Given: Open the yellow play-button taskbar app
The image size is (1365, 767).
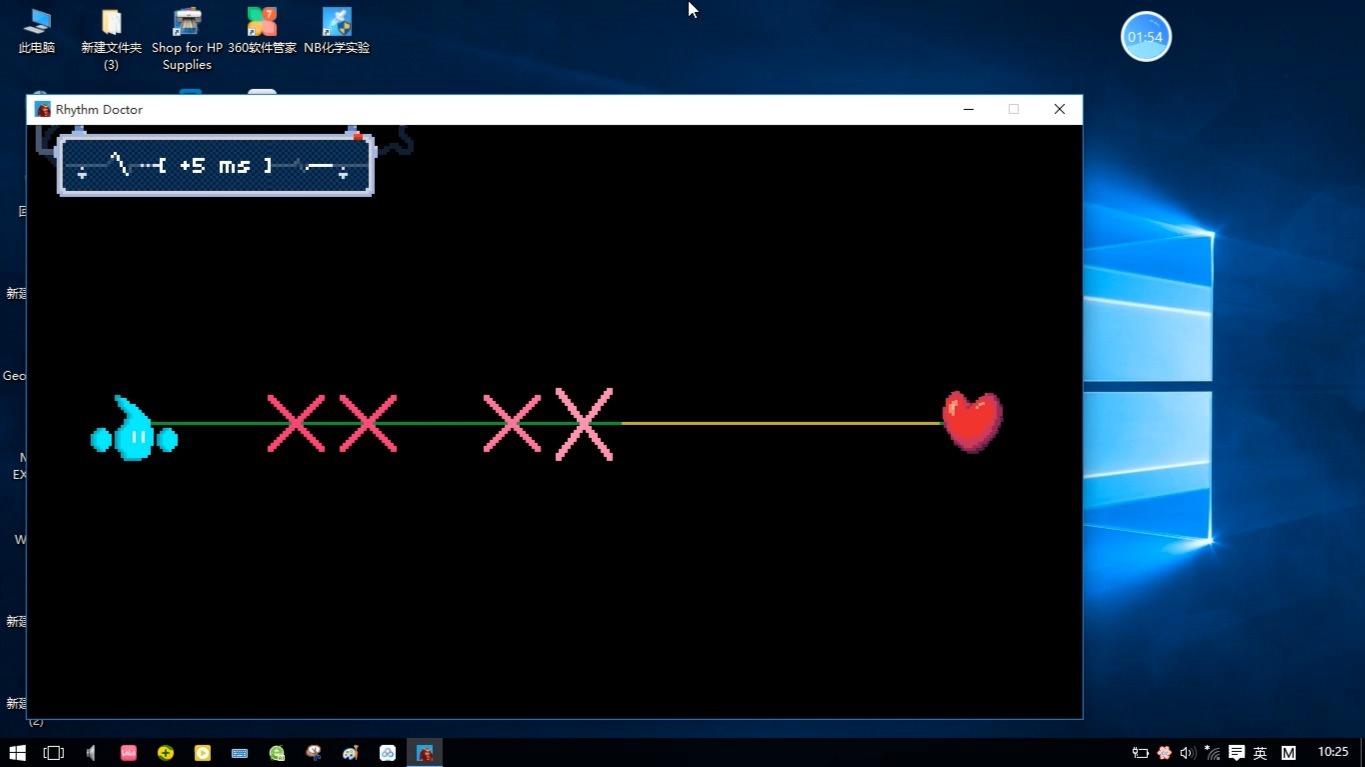Looking at the screenshot, I should pyautogui.click(x=203, y=753).
